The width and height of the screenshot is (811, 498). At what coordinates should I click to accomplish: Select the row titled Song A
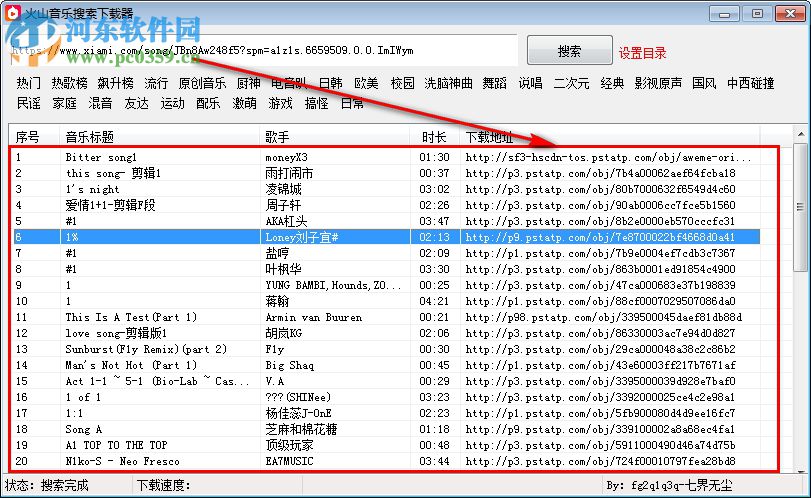[x=387, y=430]
